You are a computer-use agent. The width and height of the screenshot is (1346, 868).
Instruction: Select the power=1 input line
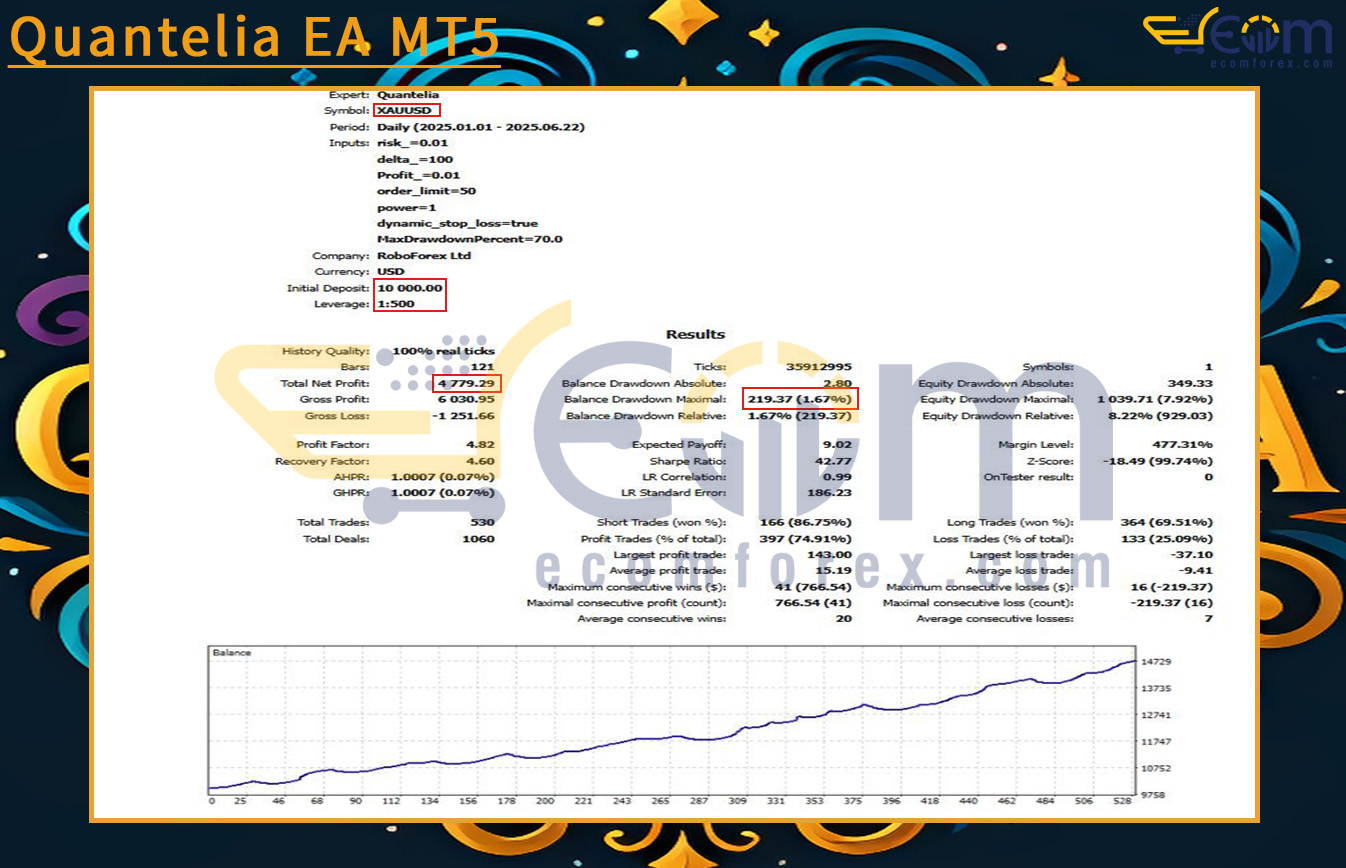click(407, 207)
